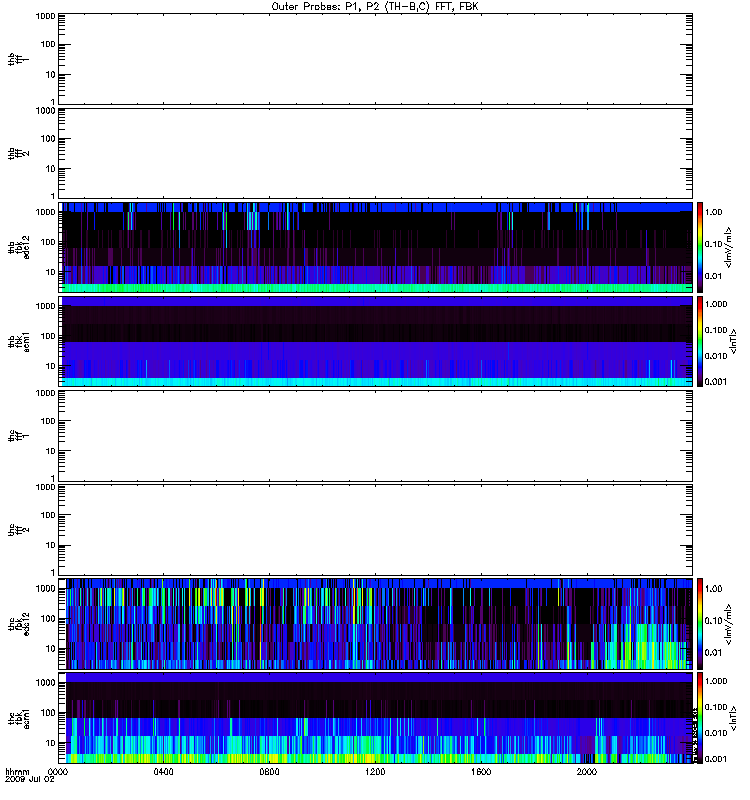This screenshot has height=800, width=750.
Task: Click the <|nT|> unit label beside thb scm1
Action: point(734,341)
